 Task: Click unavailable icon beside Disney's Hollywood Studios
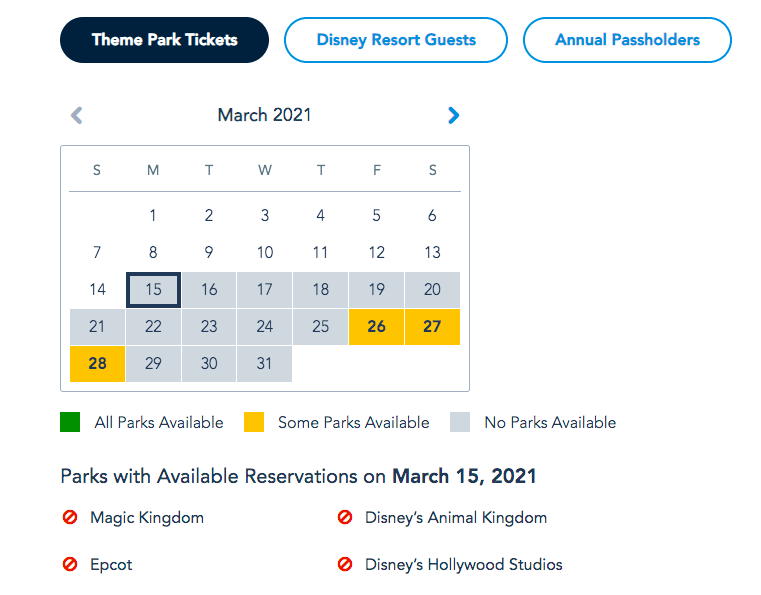click(x=345, y=565)
